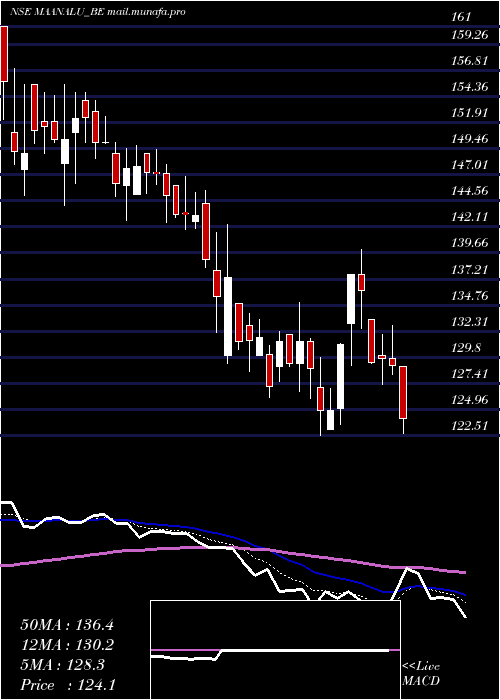Select the 127.41 price axis label

pos(470,374)
